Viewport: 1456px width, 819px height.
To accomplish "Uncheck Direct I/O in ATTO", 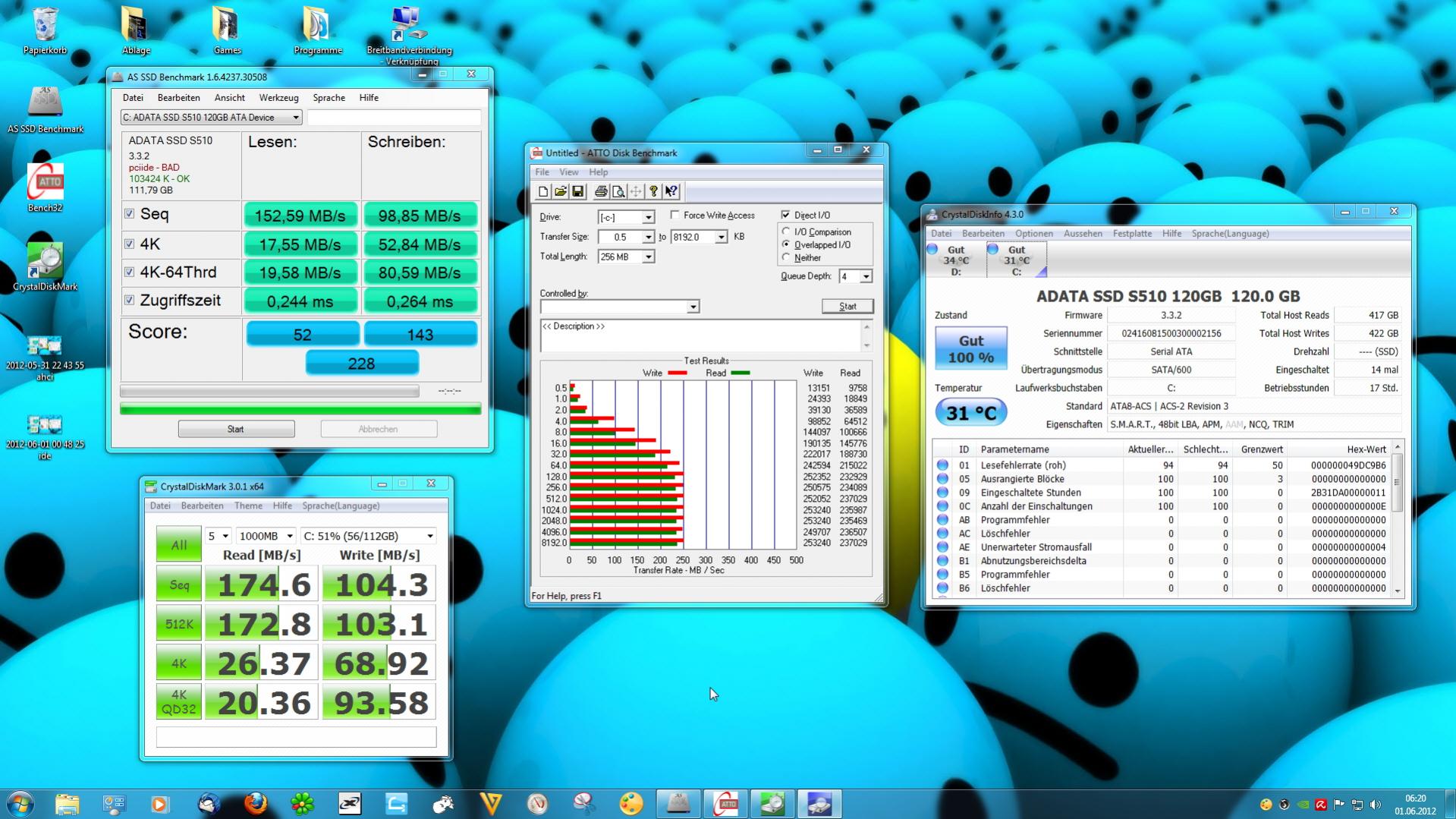I will pos(785,216).
